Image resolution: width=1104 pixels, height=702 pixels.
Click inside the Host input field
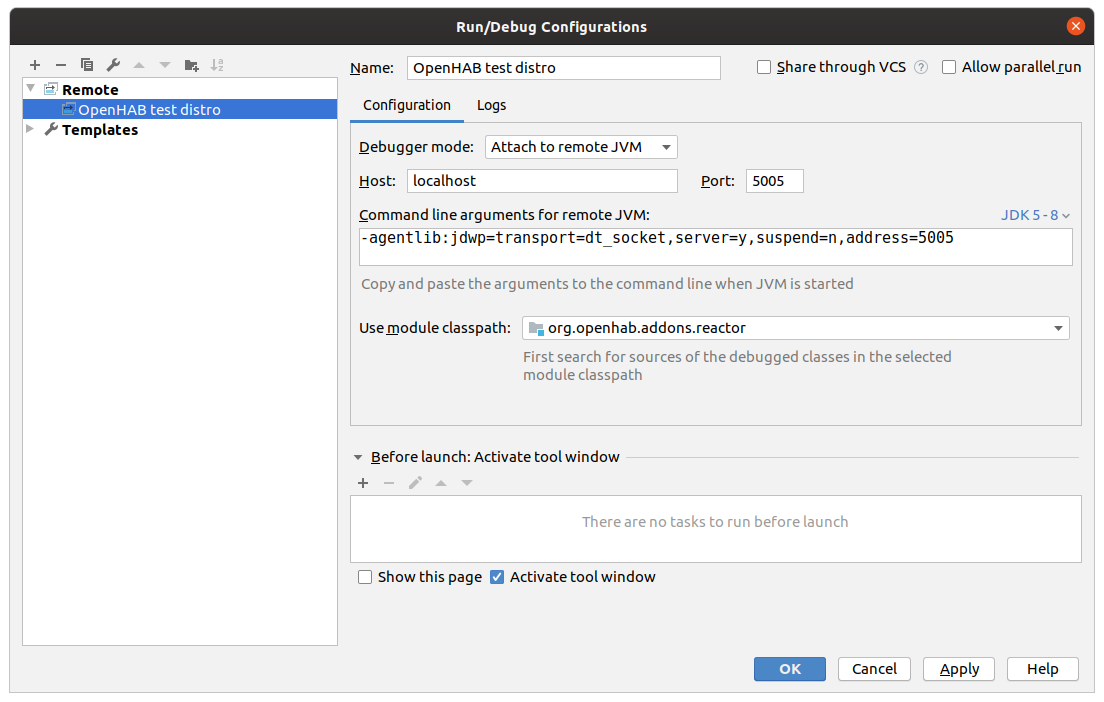click(x=540, y=181)
